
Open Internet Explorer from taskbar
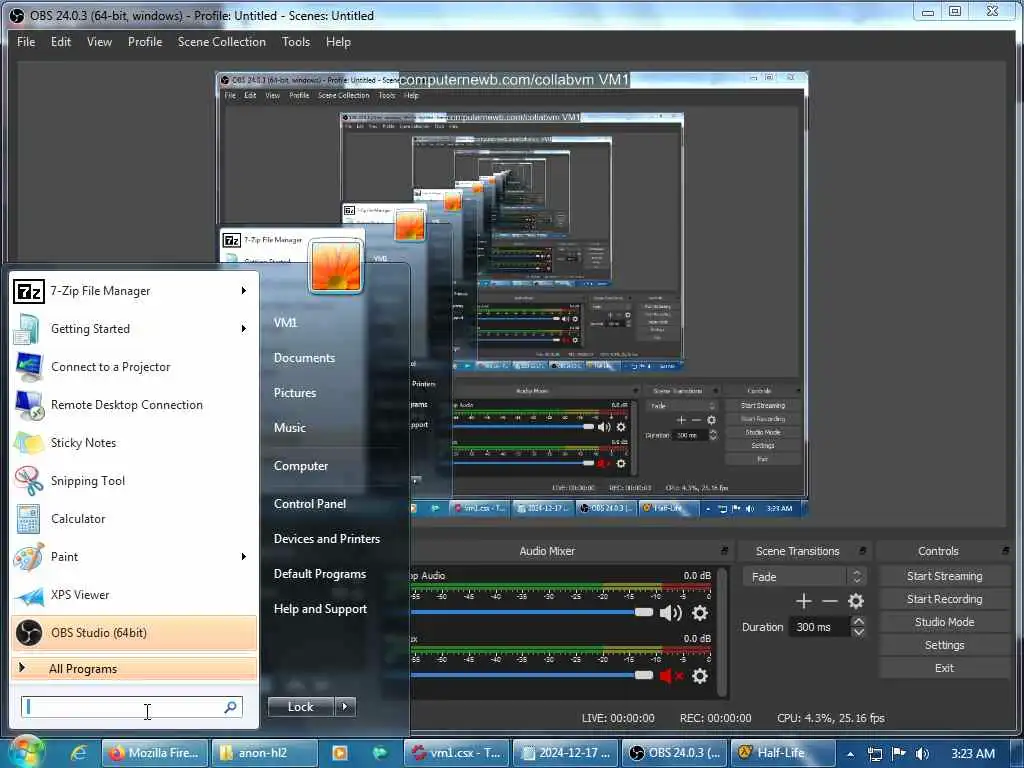78,753
